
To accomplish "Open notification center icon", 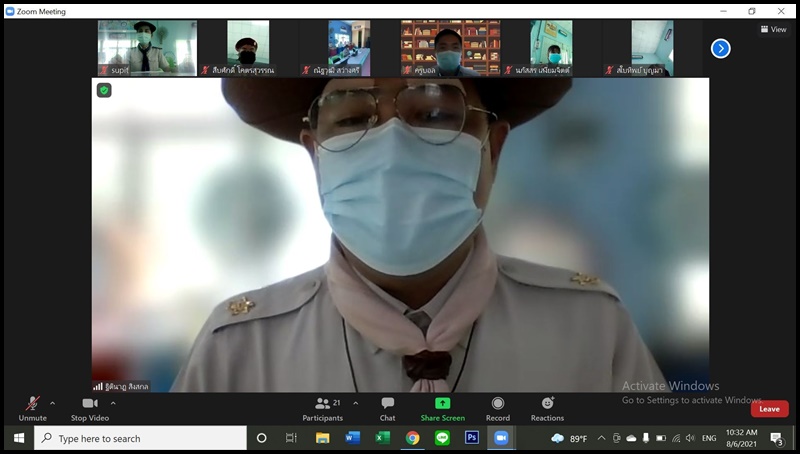I will pyautogui.click(x=777, y=438).
